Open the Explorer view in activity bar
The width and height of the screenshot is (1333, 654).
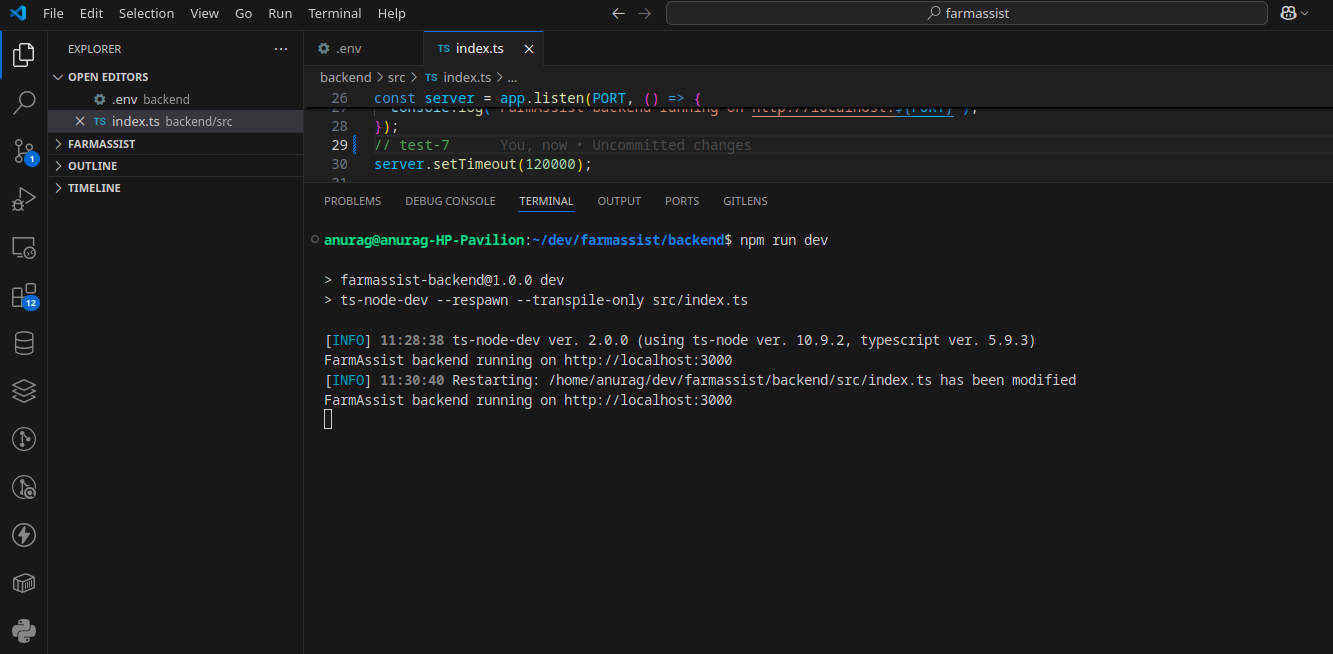[x=24, y=54]
